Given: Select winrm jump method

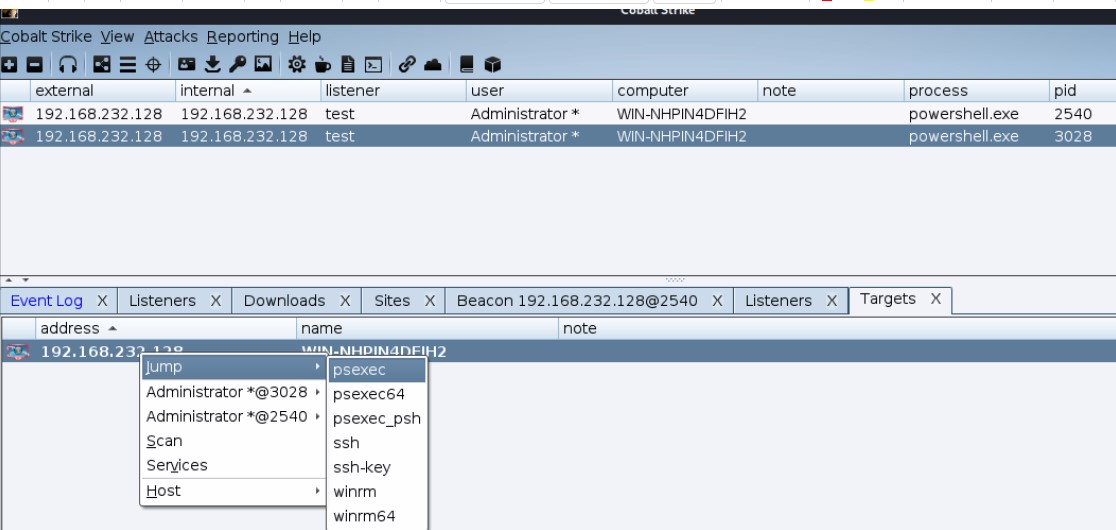Looking at the screenshot, I should click(x=377, y=492).
